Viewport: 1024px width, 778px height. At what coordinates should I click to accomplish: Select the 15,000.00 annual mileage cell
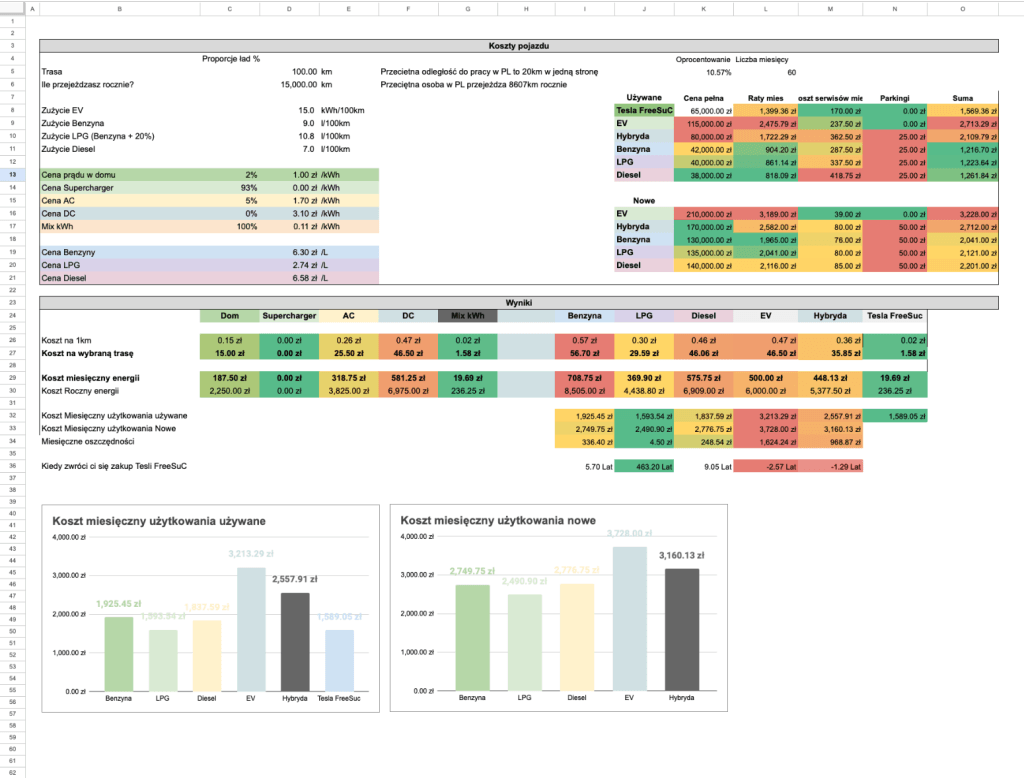coord(289,85)
